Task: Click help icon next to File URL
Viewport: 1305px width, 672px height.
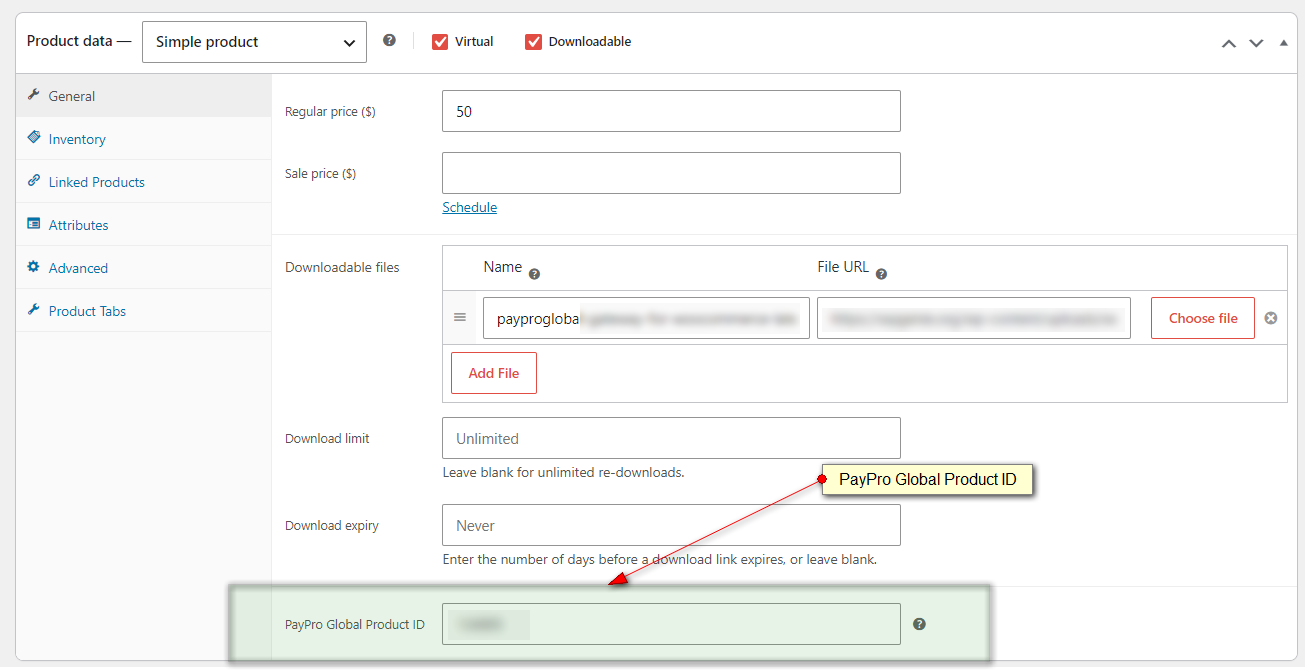Action: (881, 274)
